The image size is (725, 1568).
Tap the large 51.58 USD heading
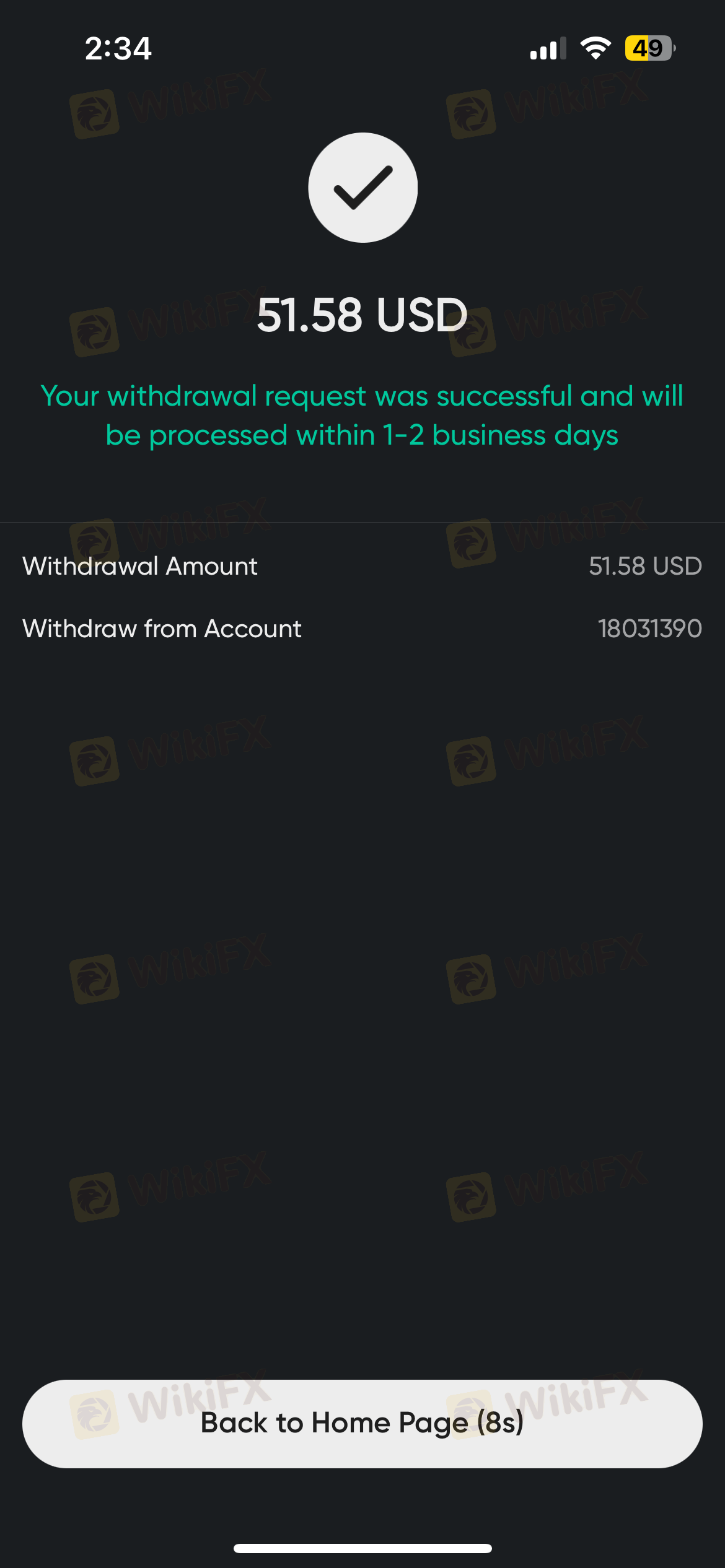[x=362, y=315]
